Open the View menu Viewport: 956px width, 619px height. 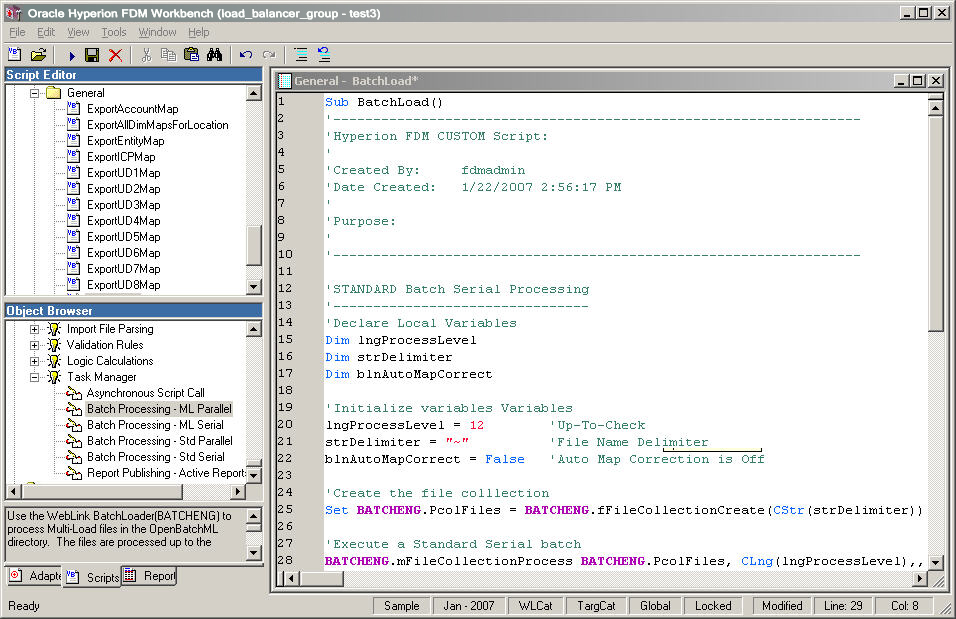[78, 32]
